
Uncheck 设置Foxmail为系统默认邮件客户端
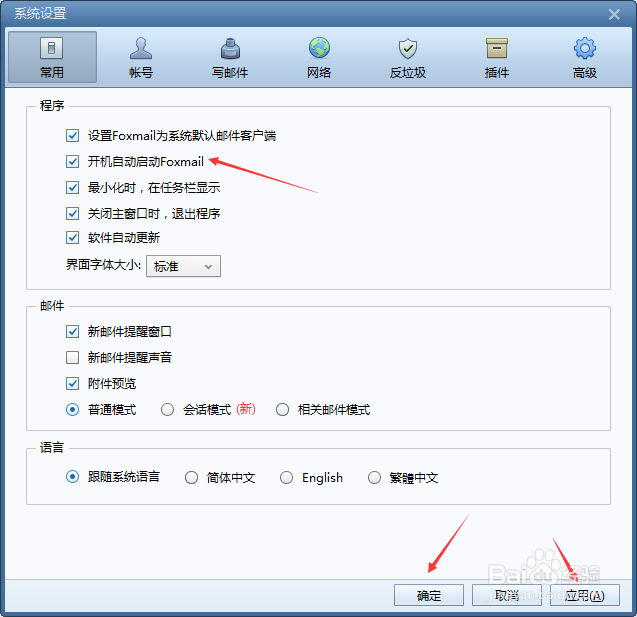click(x=73, y=135)
